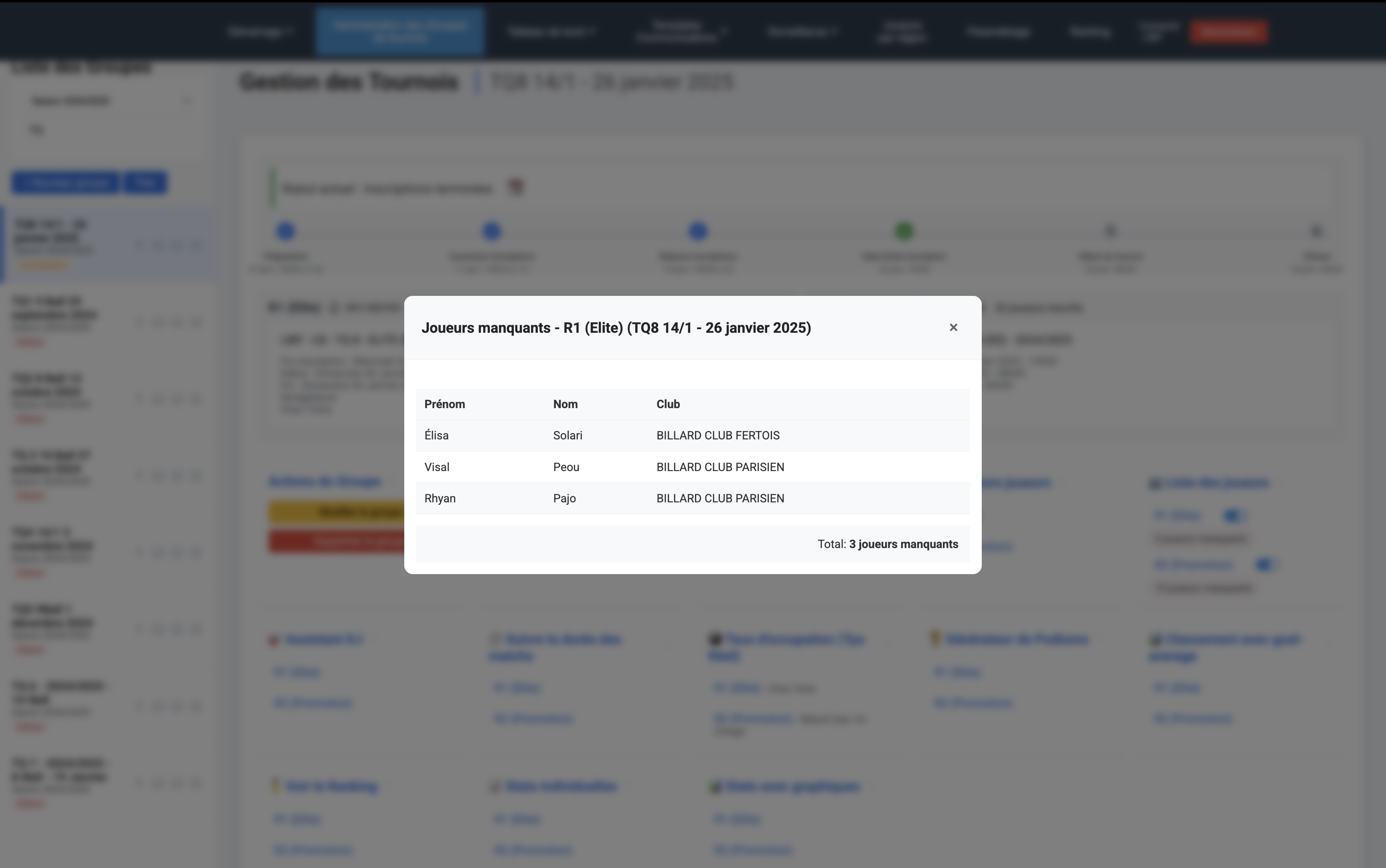Click the Club column header

click(x=668, y=404)
